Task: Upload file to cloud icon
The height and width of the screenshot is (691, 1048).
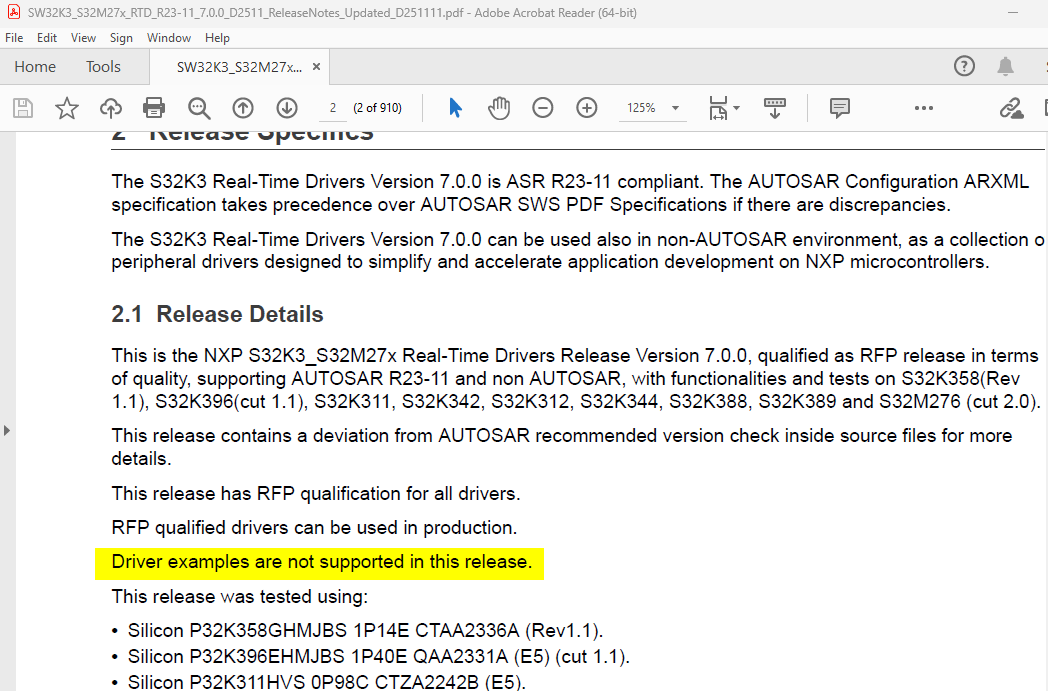Action: (x=110, y=108)
